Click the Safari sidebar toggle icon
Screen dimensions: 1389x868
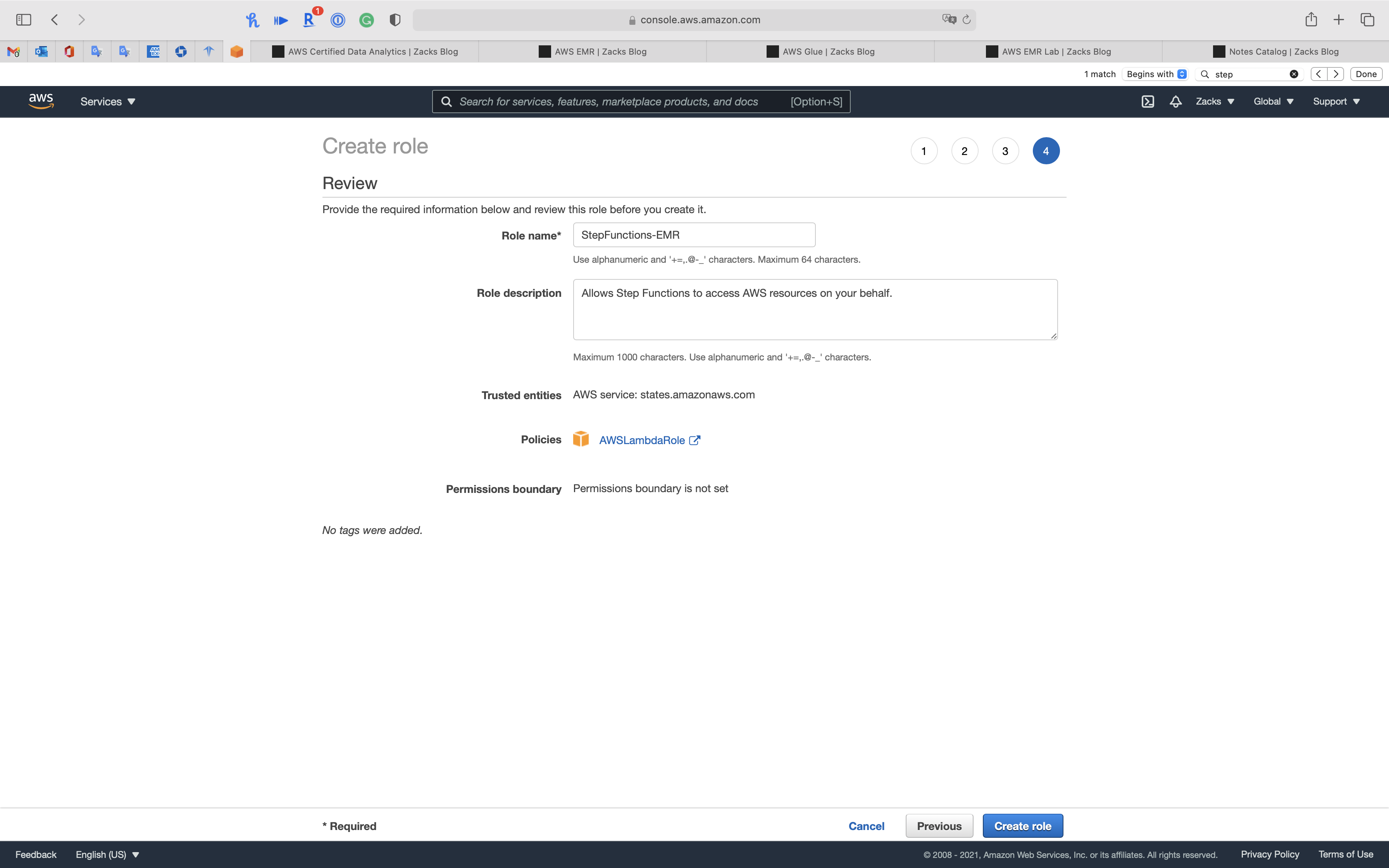click(24, 19)
